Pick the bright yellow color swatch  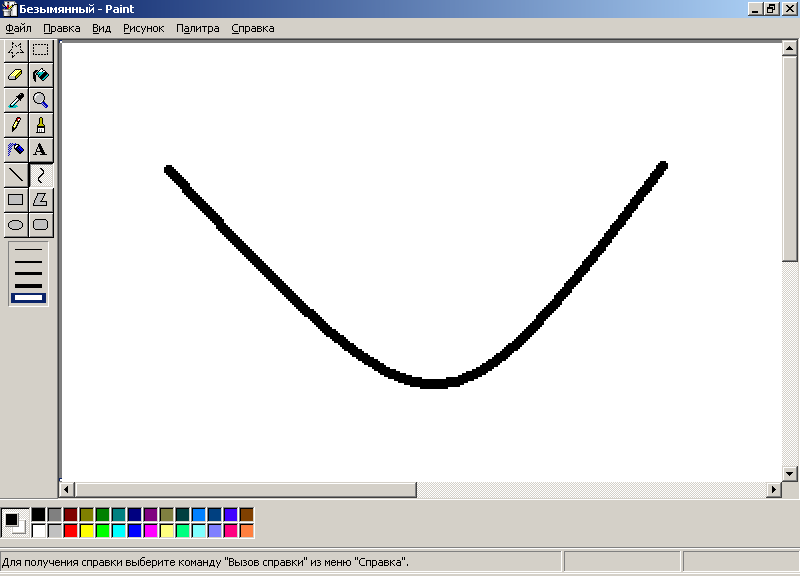point(87,531)
